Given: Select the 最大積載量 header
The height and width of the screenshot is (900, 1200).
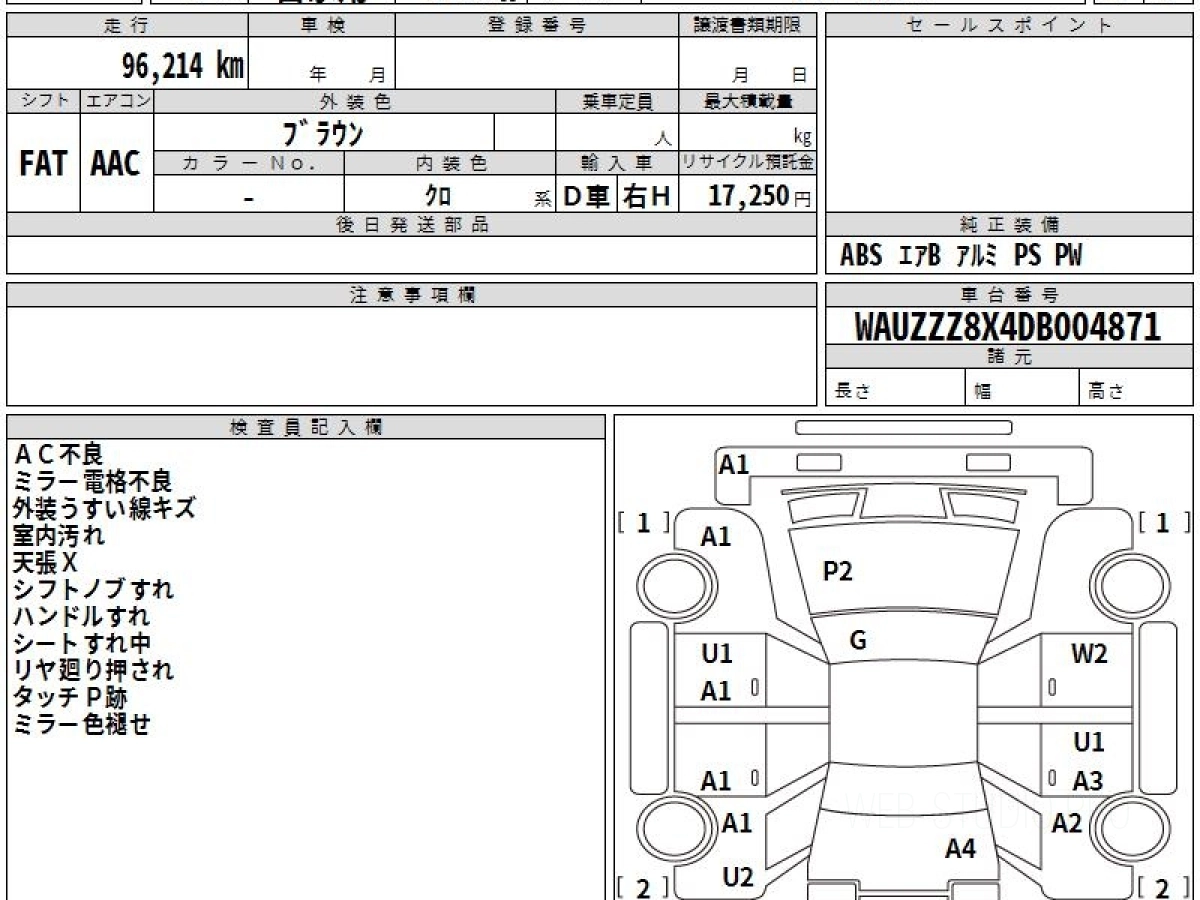Looking at the screenshot, I should tap(748, 102).
